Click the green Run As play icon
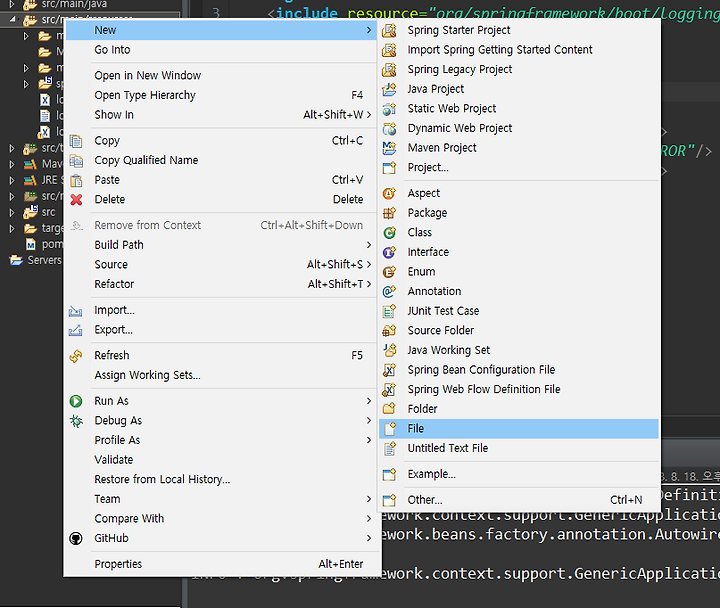 (76, 401)
